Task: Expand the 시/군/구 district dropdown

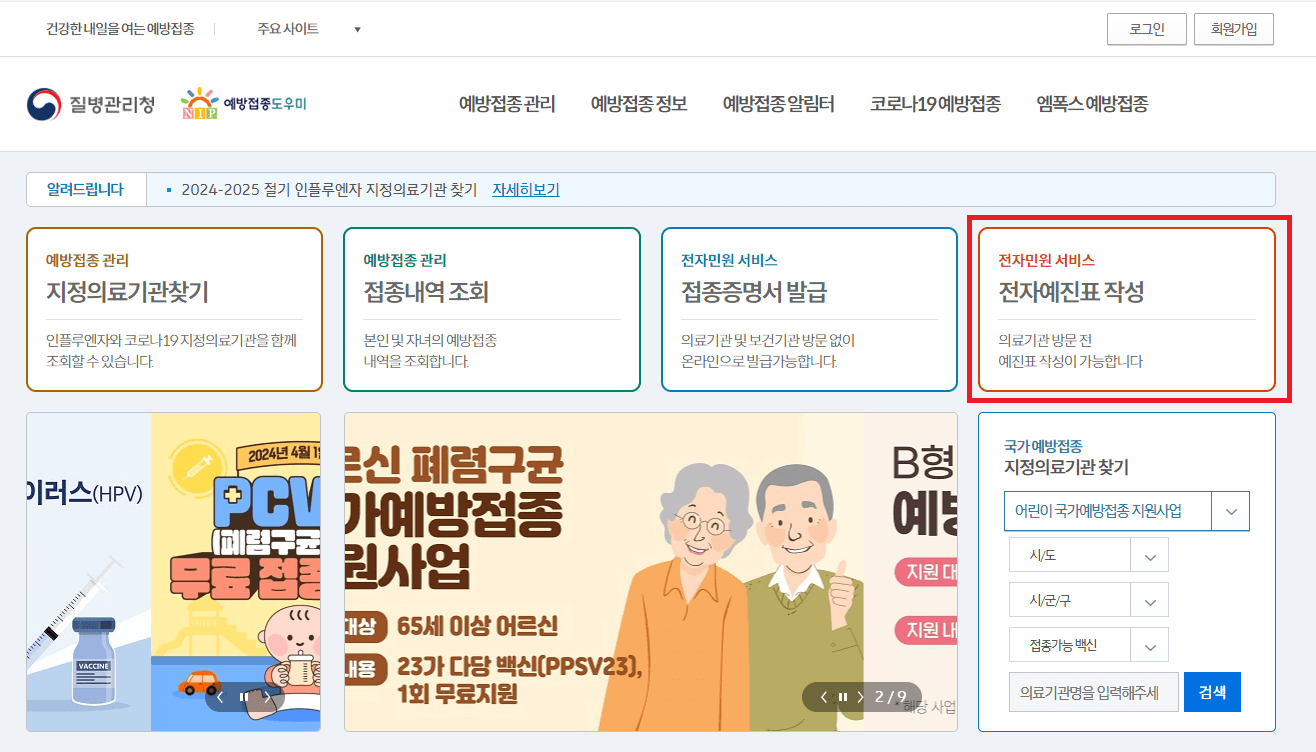Action: coord(1088,599)
